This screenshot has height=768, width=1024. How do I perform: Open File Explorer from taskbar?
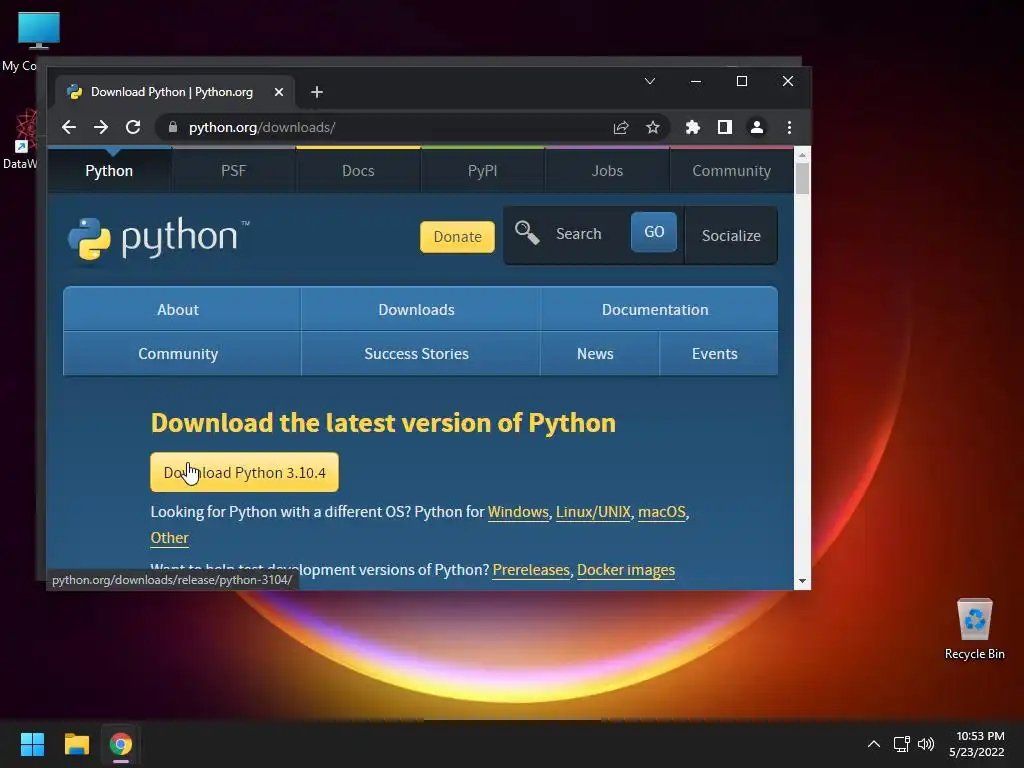76,744
